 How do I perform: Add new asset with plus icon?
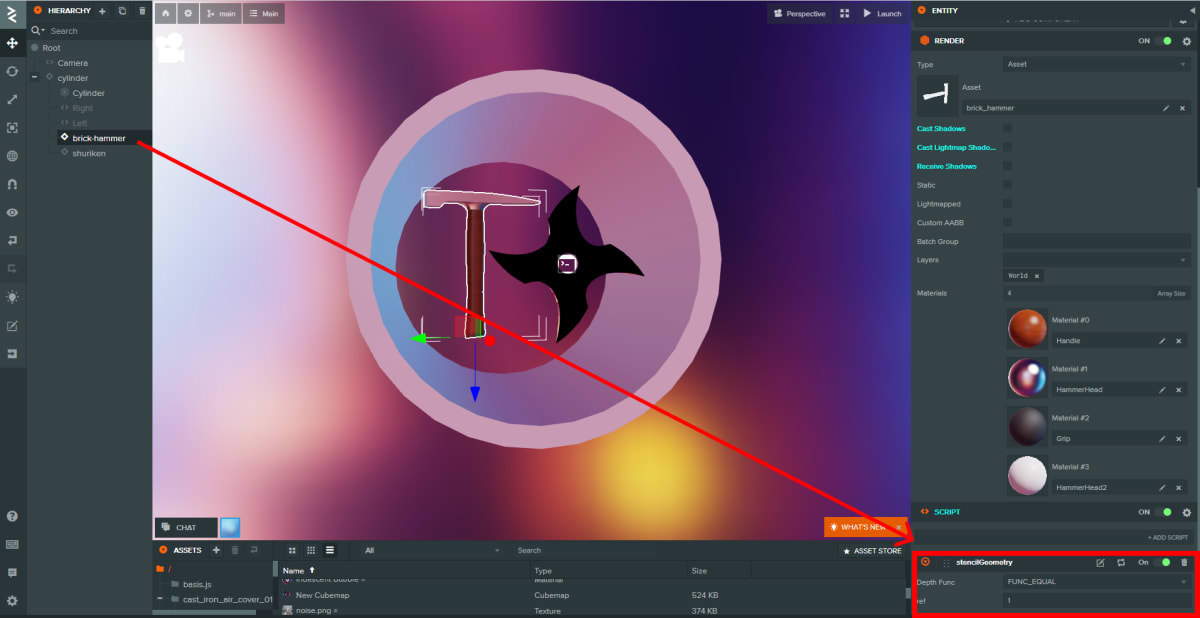(216, 550)
